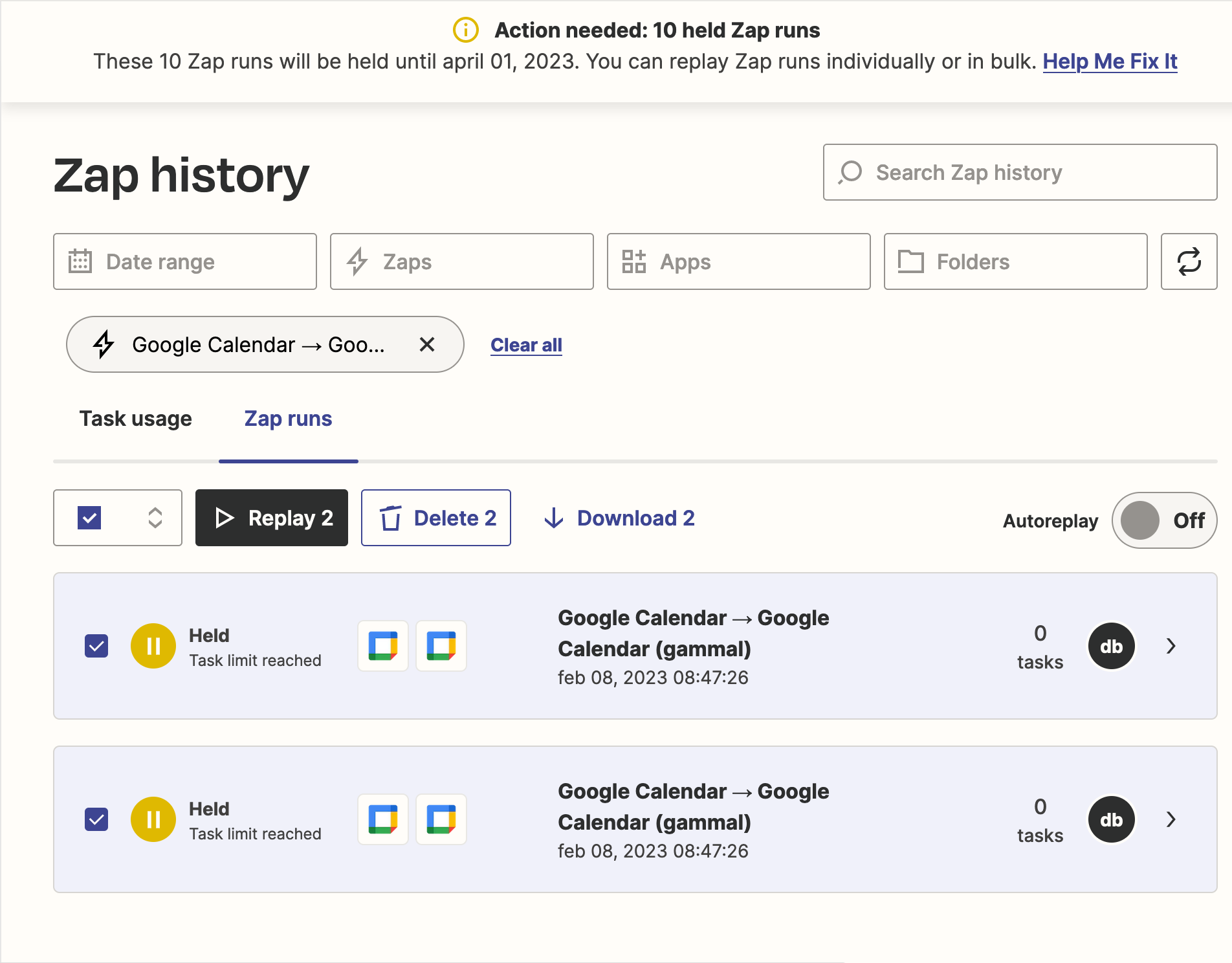Open the Zaps filter dropdown
Image resolution: width=1232 pixels, height=963 pixels.
point(462,261)
